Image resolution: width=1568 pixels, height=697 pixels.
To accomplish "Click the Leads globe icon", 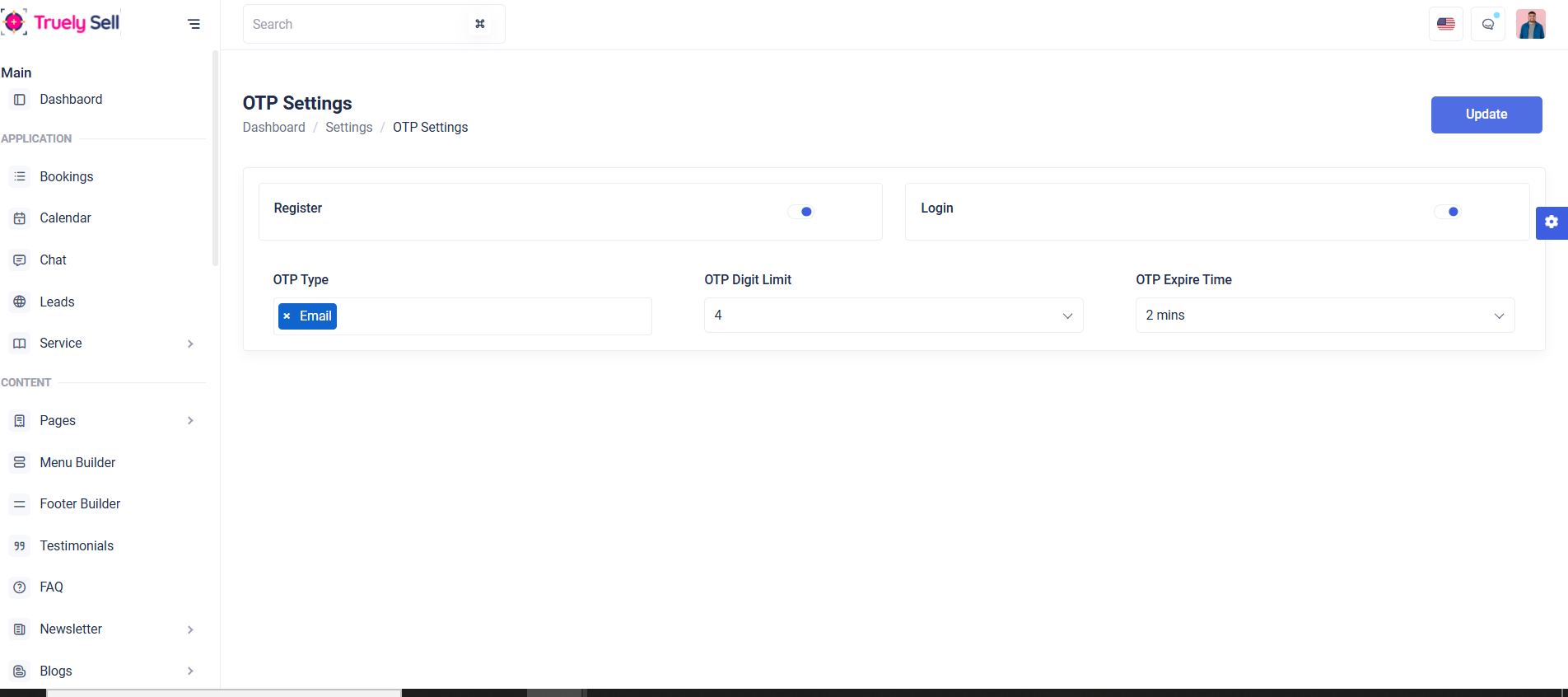I will 20,302.
